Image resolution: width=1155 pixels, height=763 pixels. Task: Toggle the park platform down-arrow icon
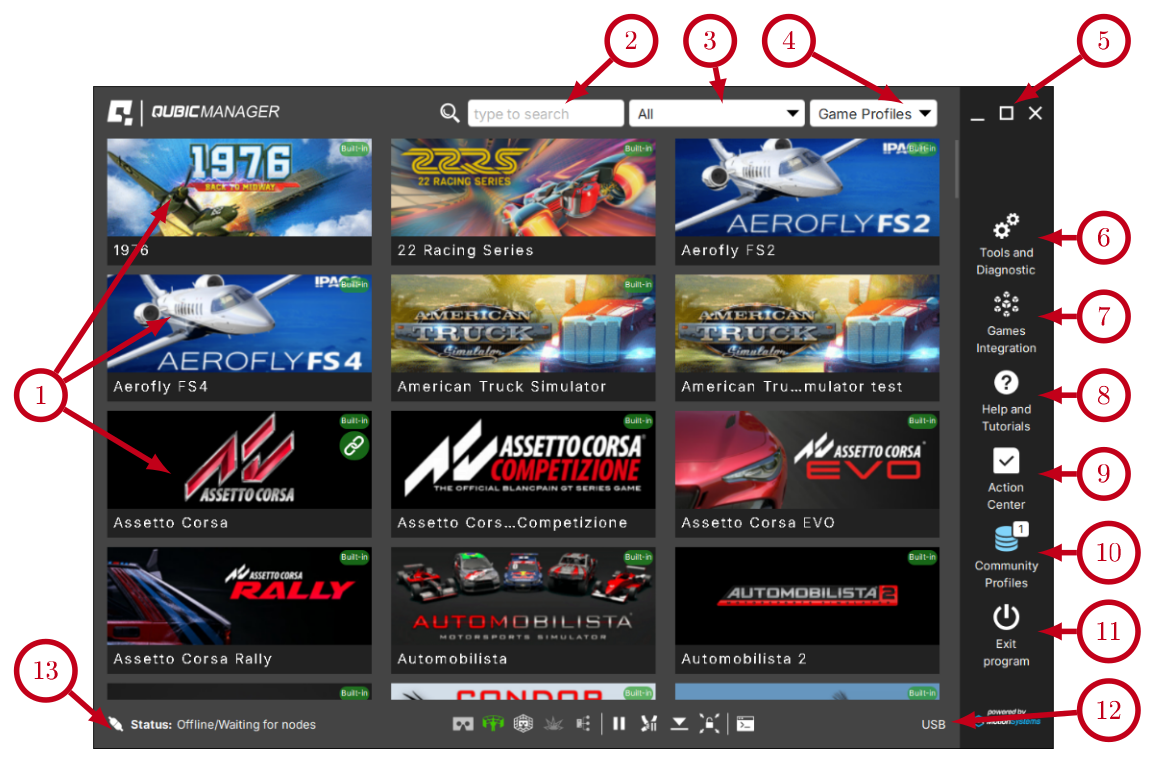(x=679, y=724)
